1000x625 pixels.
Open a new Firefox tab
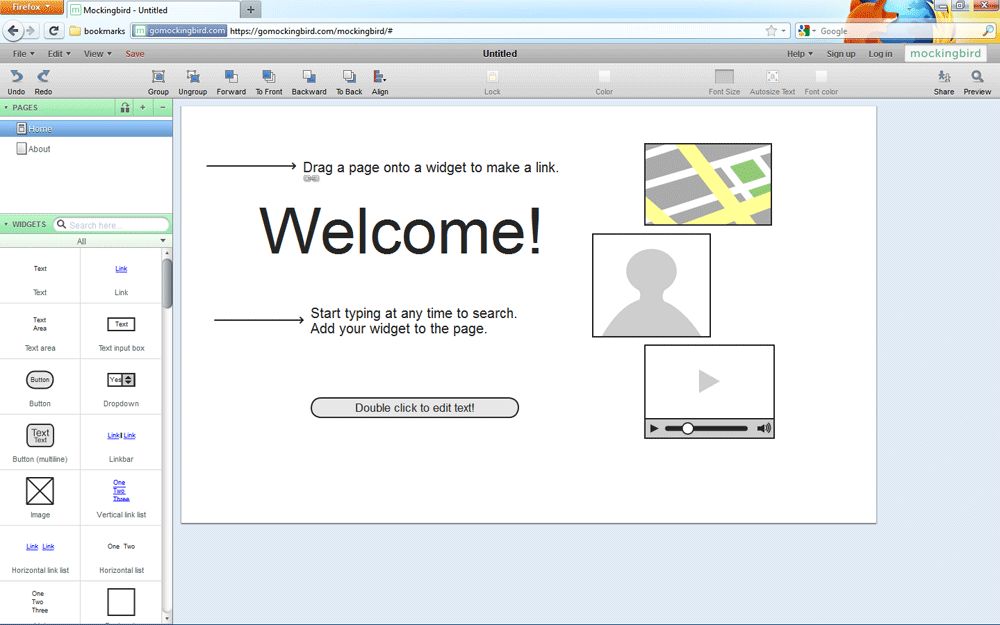(251, 10)
